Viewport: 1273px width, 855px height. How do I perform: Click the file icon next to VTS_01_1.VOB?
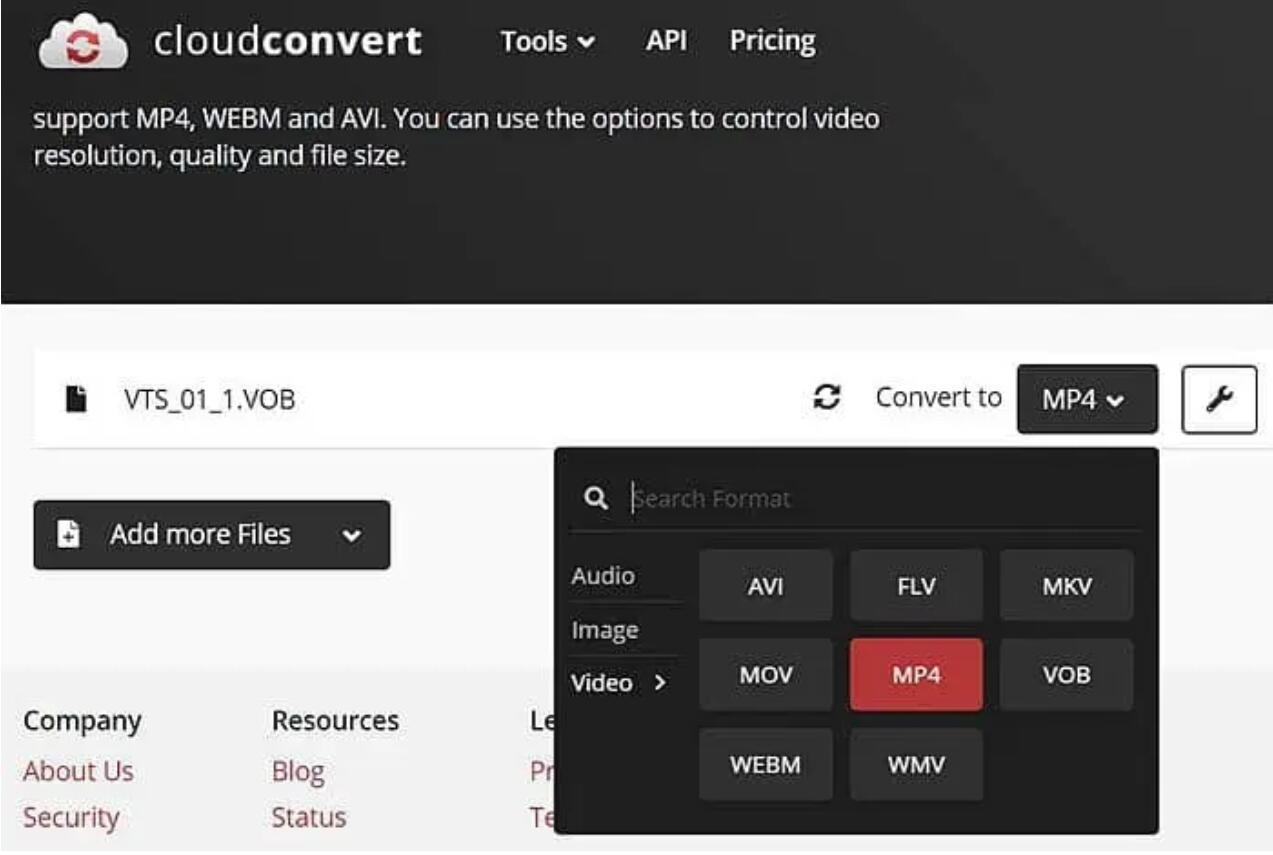click(75, 399)
